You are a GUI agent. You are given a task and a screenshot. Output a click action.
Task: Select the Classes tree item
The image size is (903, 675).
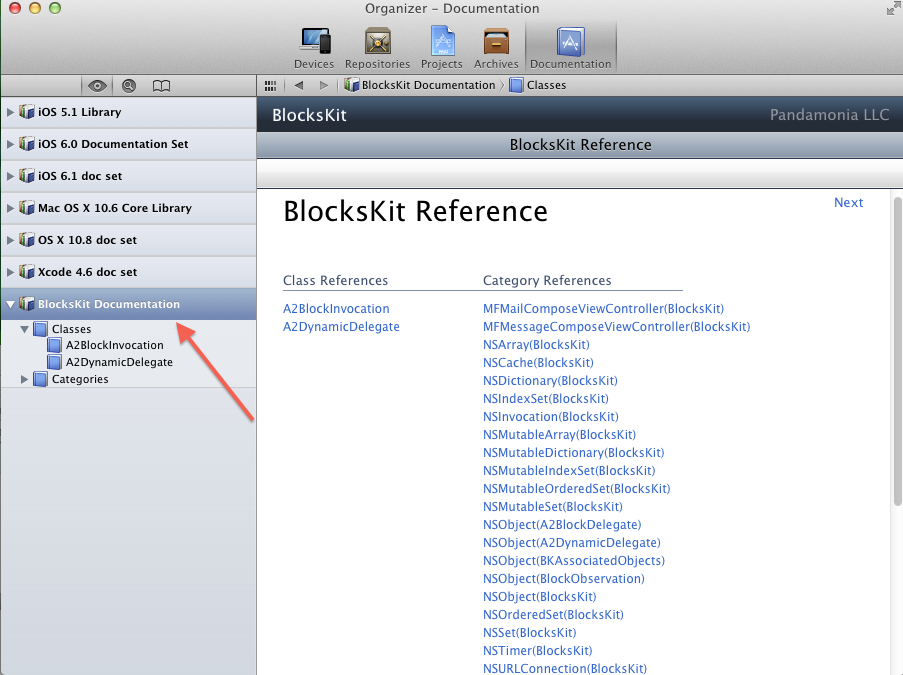[71, 329]
